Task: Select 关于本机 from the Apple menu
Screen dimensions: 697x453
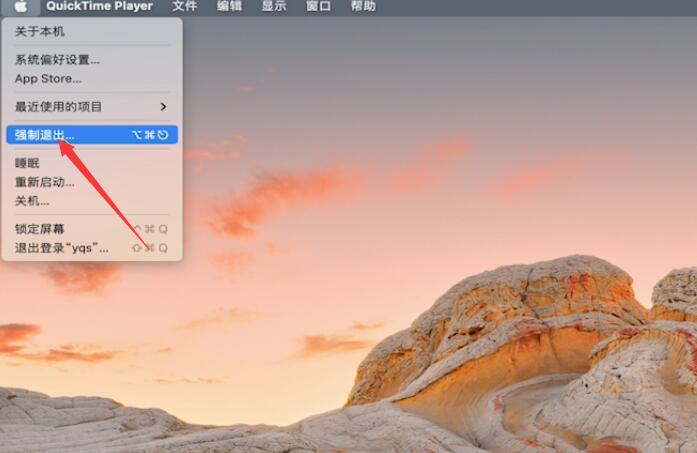Action: point(40,32)
